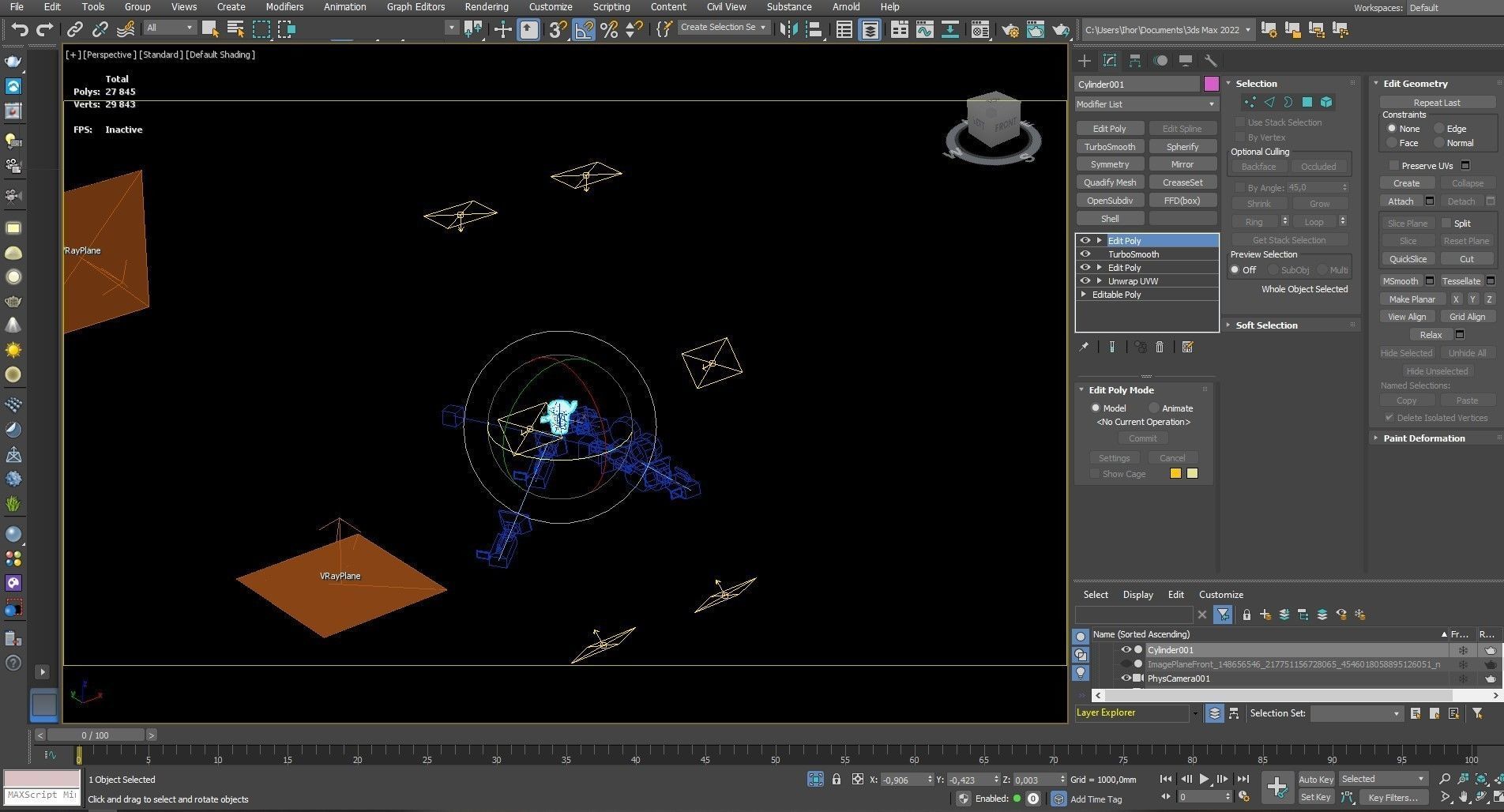Open the Key mode Selected dropdown
1504x812 pixels.
click(1384, 779)
